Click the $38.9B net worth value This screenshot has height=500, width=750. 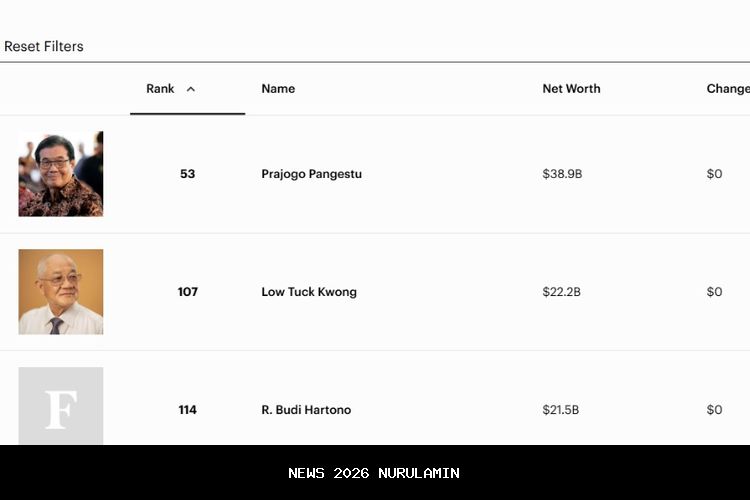pos(562,174)
